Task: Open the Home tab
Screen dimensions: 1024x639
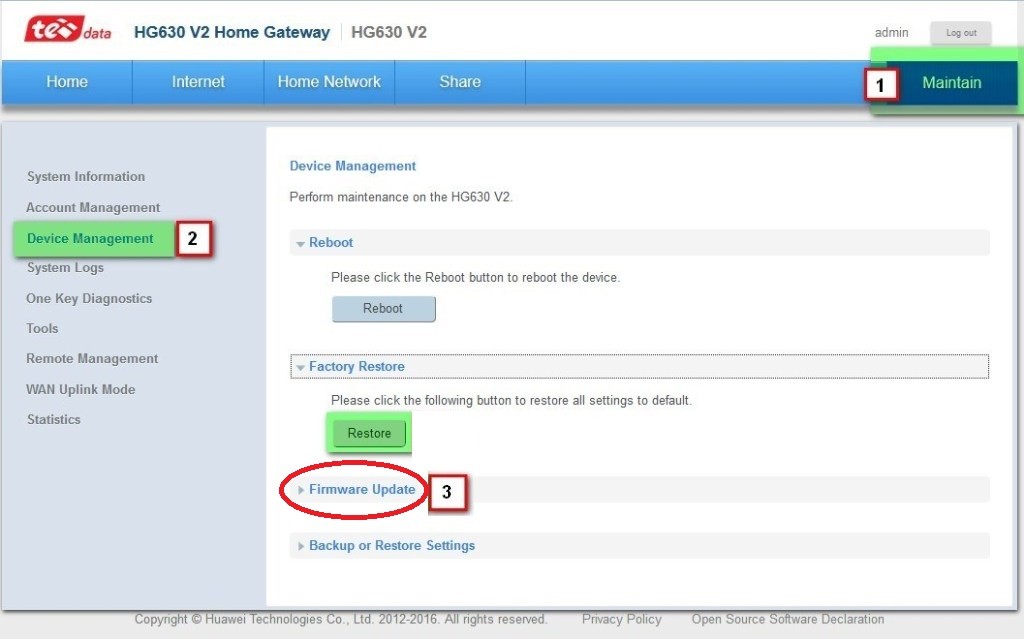Action: (x=67, y=82)
